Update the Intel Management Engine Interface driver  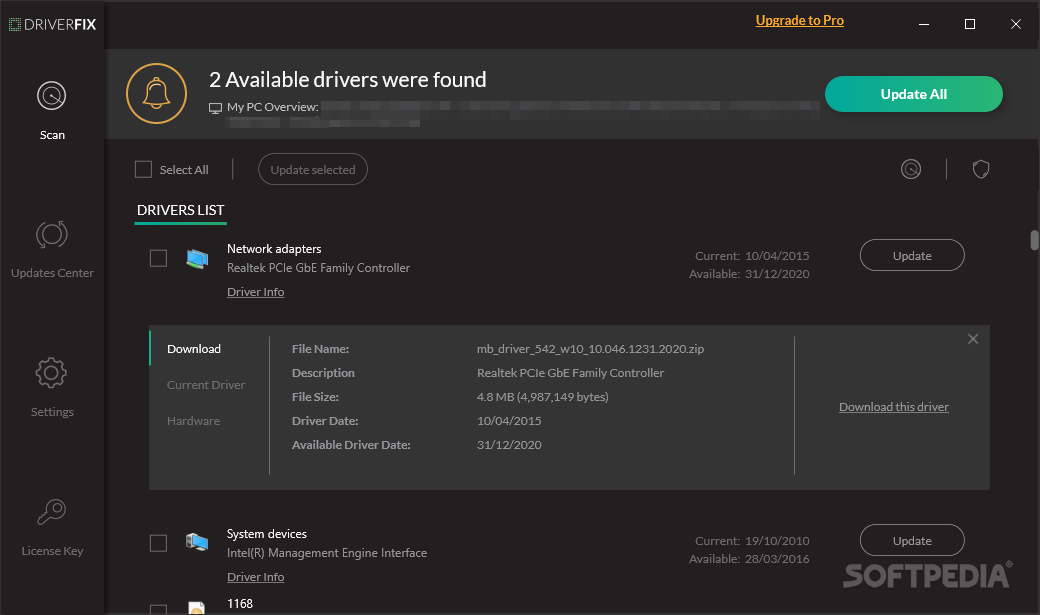[x=912, y=541]
